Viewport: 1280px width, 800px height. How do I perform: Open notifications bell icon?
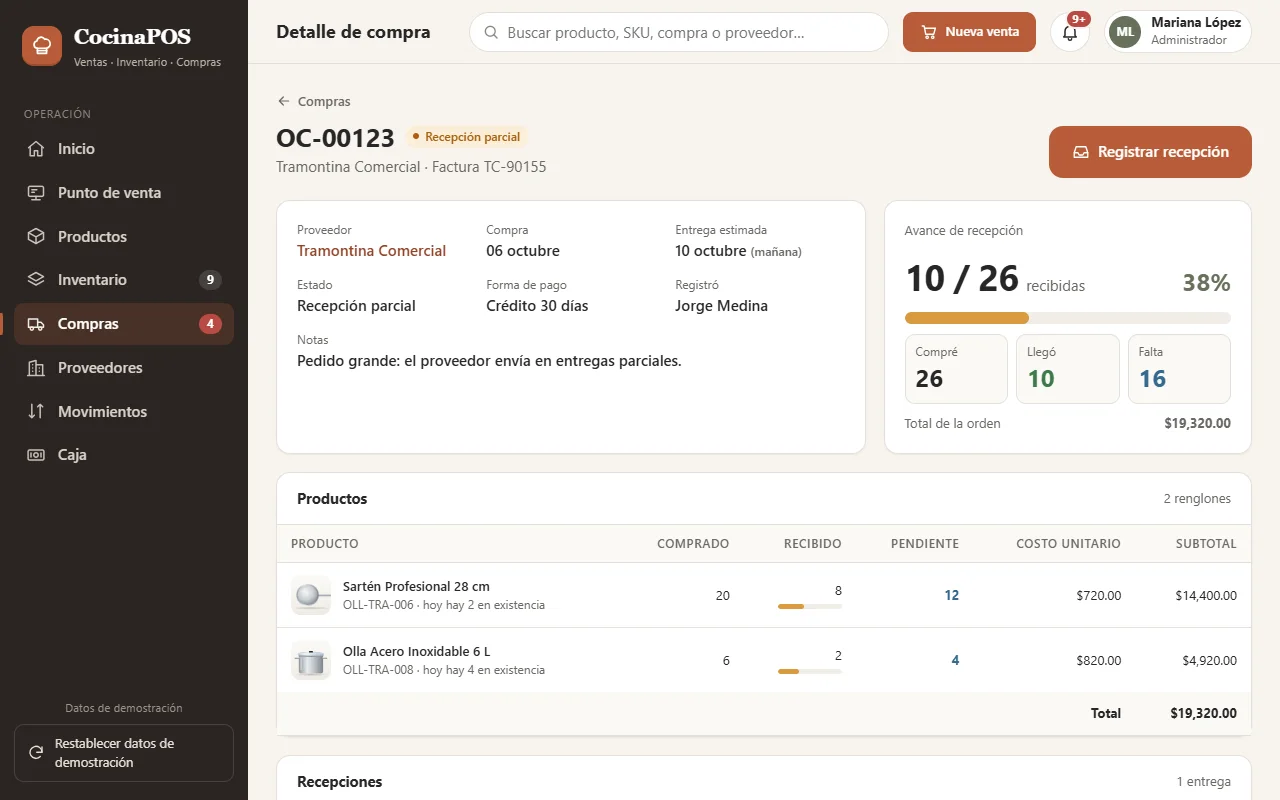[1070, 32]
